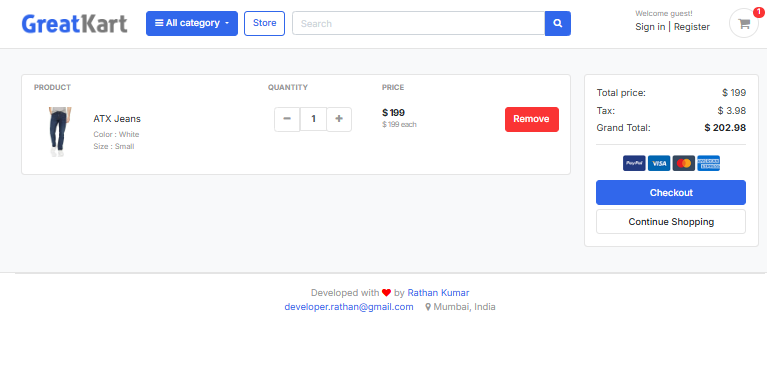Remove ATX Jeans from cart

click(x=532, y=119)
